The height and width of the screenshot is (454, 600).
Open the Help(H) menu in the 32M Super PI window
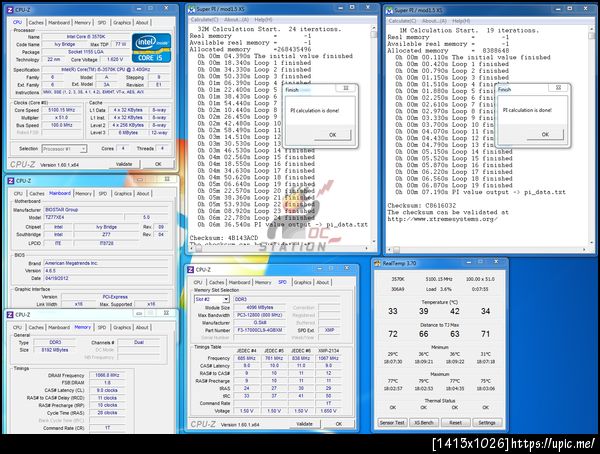click(264, 20)
